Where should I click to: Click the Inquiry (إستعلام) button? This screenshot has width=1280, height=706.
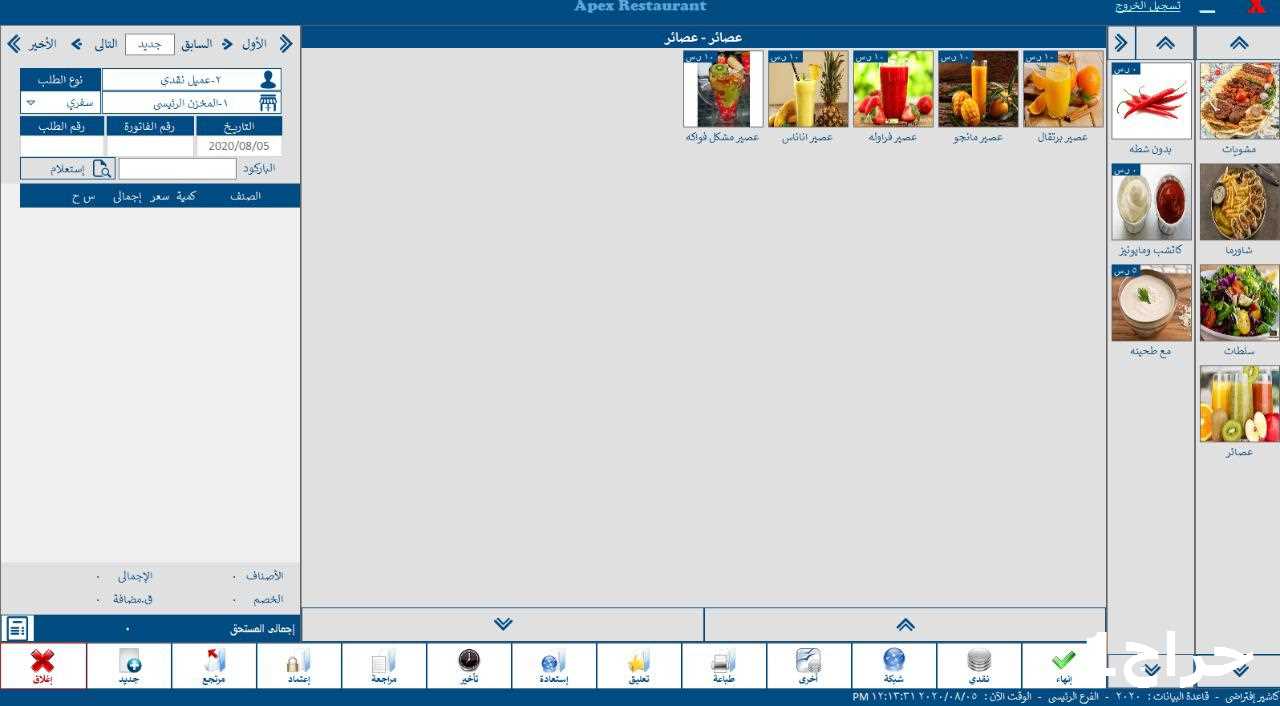(x=68, y=169)
